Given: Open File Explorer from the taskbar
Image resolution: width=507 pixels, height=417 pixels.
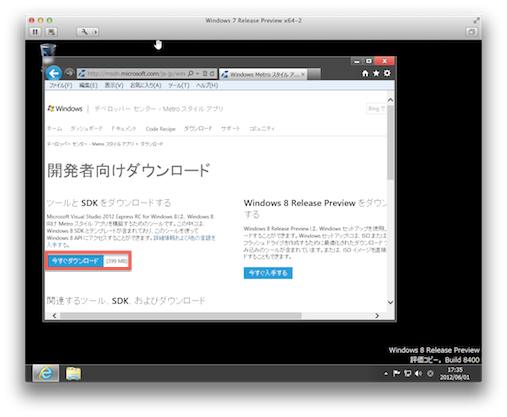Looking at the screenshot, I should click(73, 373).
